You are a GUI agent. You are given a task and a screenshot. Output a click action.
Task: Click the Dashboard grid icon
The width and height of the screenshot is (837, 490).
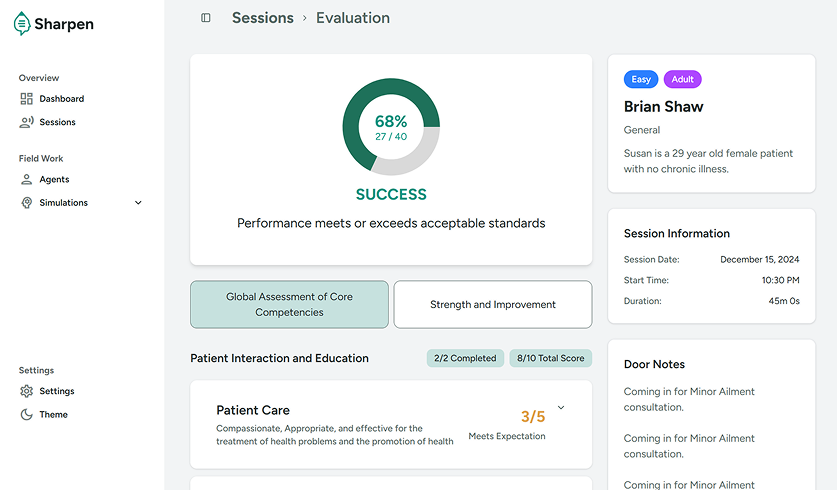pyautogui.click(x=27, y=99)
